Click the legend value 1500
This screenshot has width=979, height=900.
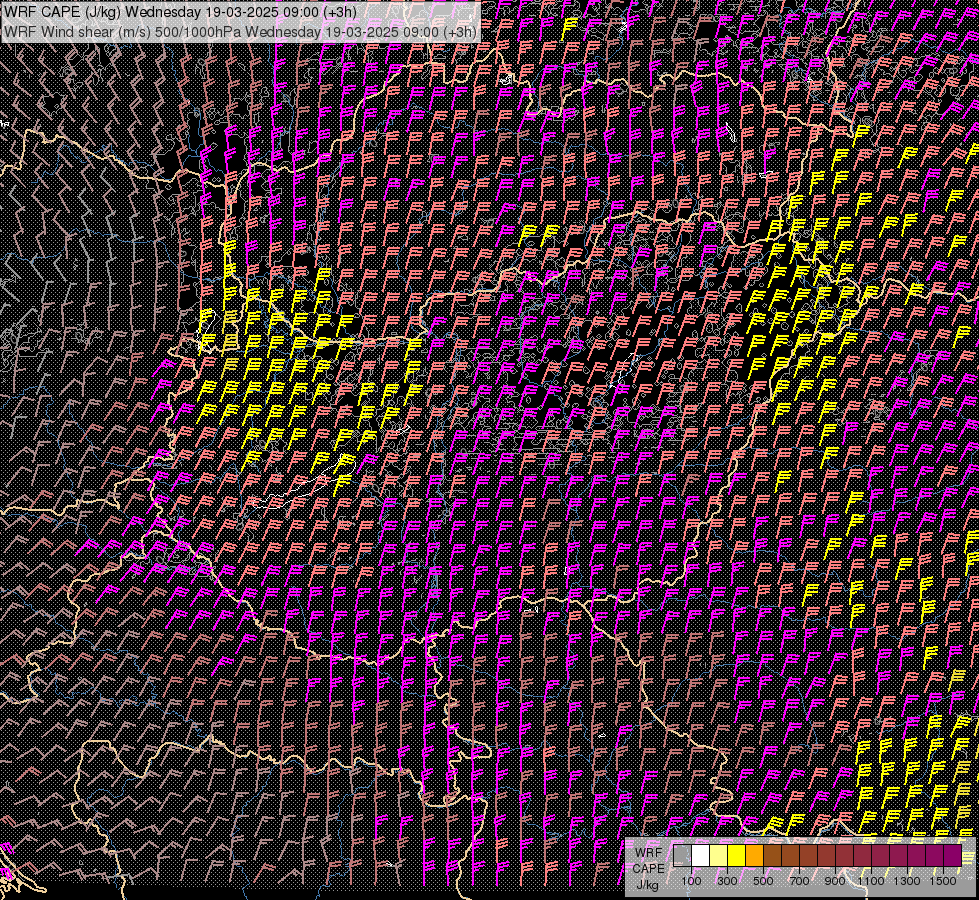(x=943, y=881)
